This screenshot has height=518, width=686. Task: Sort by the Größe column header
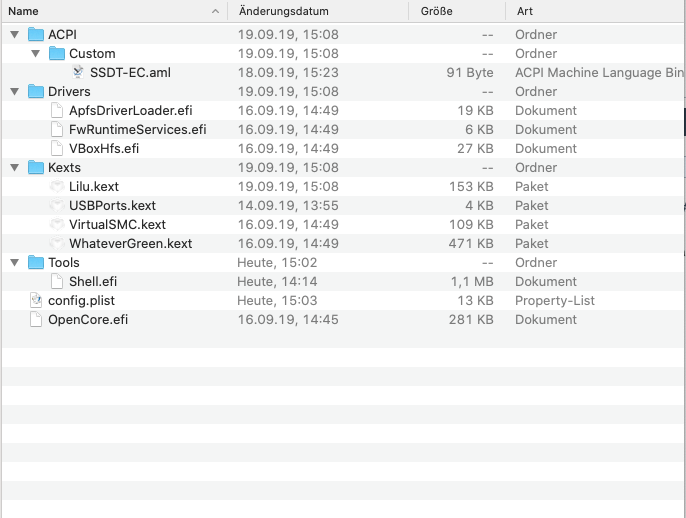(450, 11)
